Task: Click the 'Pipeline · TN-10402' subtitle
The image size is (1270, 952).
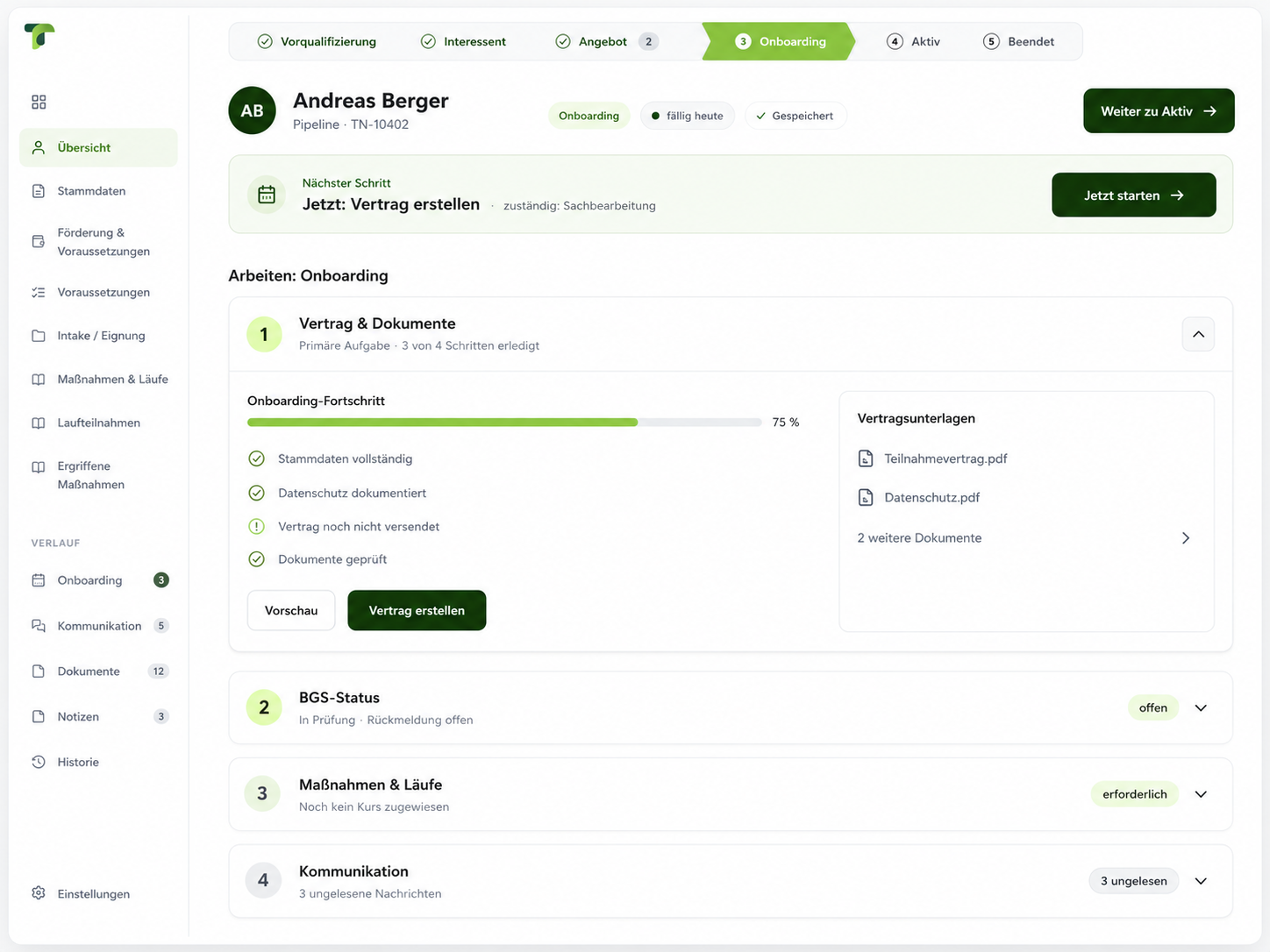Action: coord(351,124)
